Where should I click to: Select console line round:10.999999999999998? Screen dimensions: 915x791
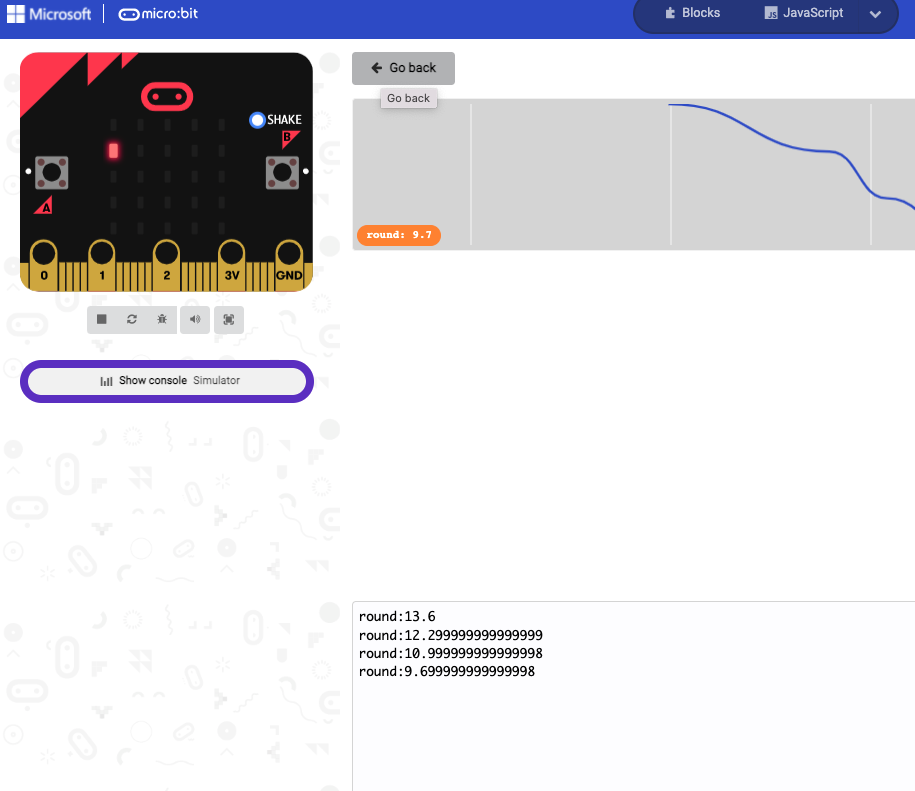tap(450, 653)
